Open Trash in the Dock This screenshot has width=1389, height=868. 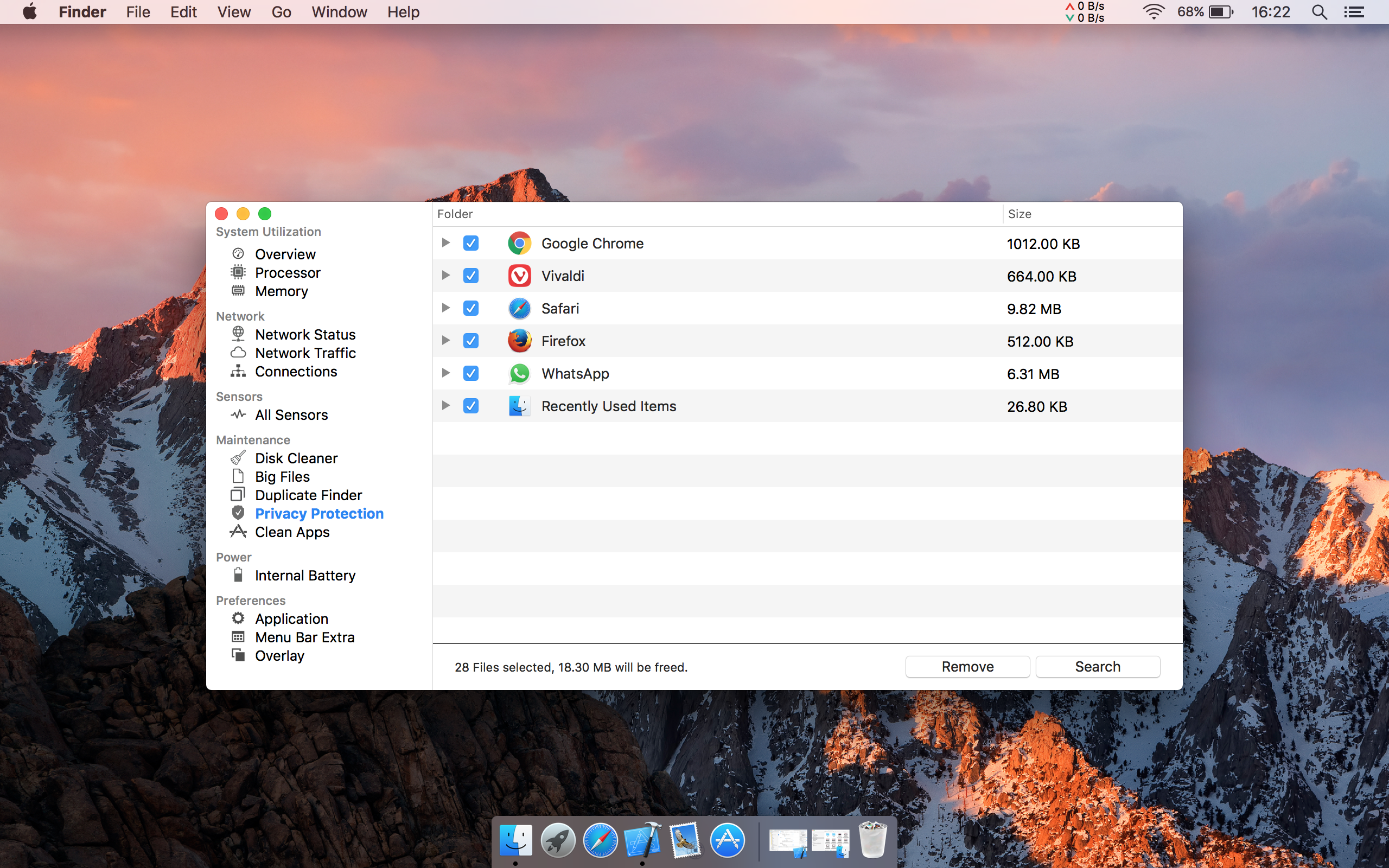[872, 840]
